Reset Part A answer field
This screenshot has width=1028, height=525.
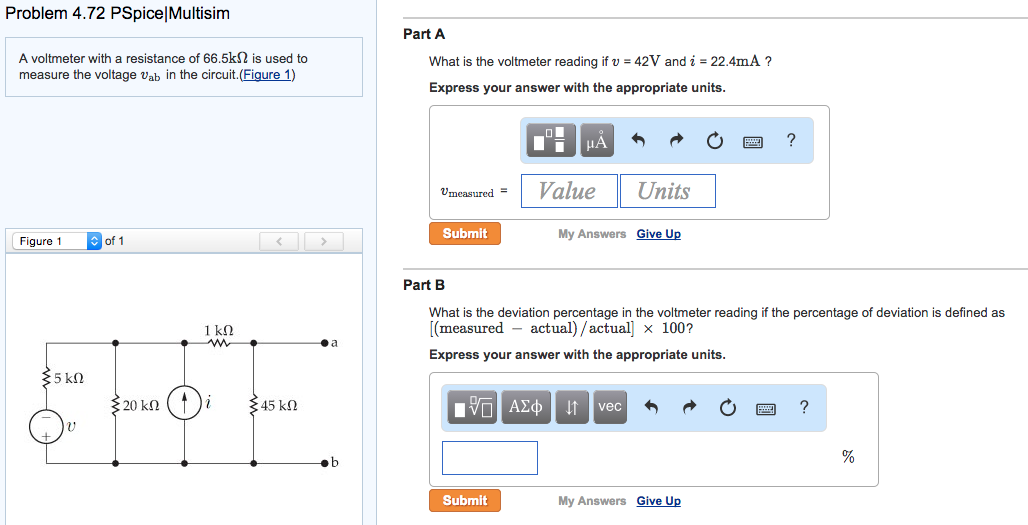pyautogui.click(x=715, y=140)
